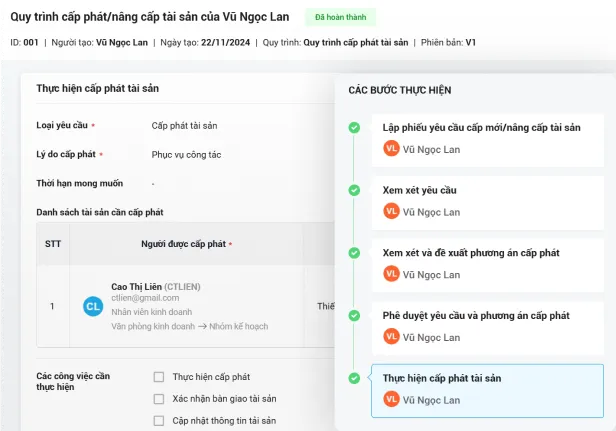Click the green checkmark beside Lập phiếu yêu cầu step
The image size is (616, 431).
(354, 128)
